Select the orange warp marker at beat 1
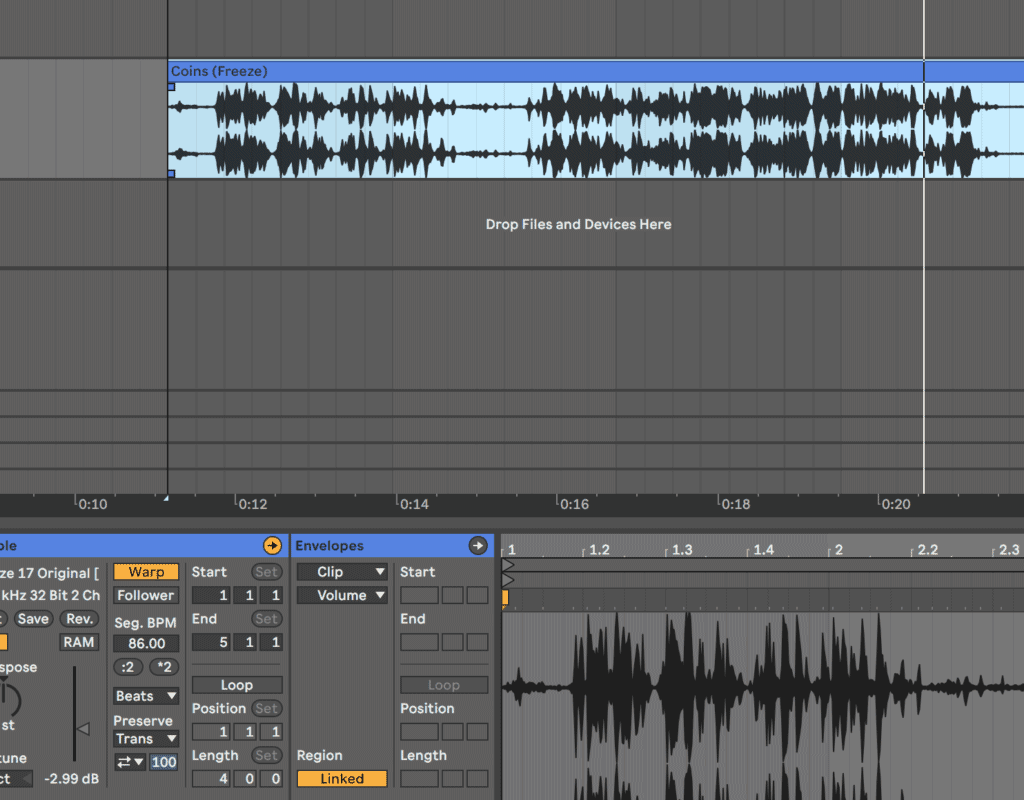The width and height of the screenshot is (1024, 800). point(505,597)
